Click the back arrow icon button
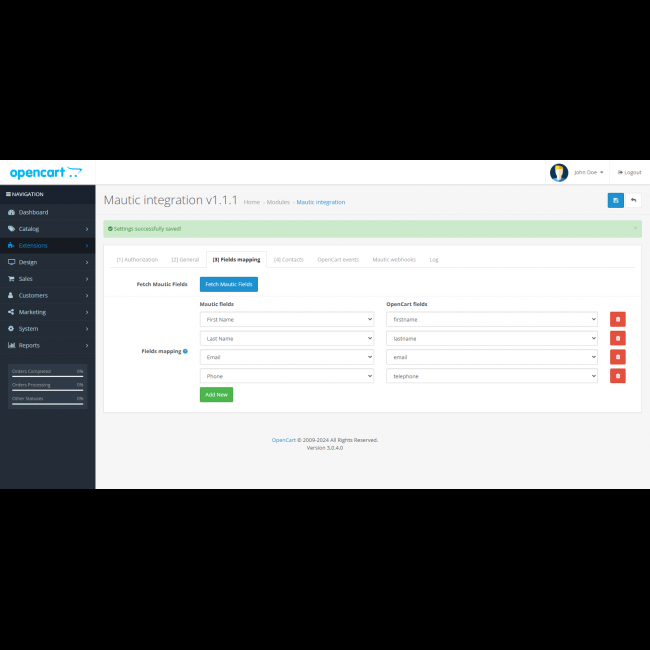The image size is (650, 650). coord(633,200)
